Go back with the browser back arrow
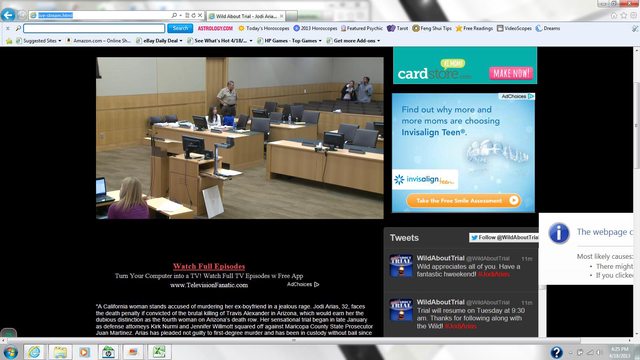This screenshot has height=360, width=640. [x=8, y=15]
